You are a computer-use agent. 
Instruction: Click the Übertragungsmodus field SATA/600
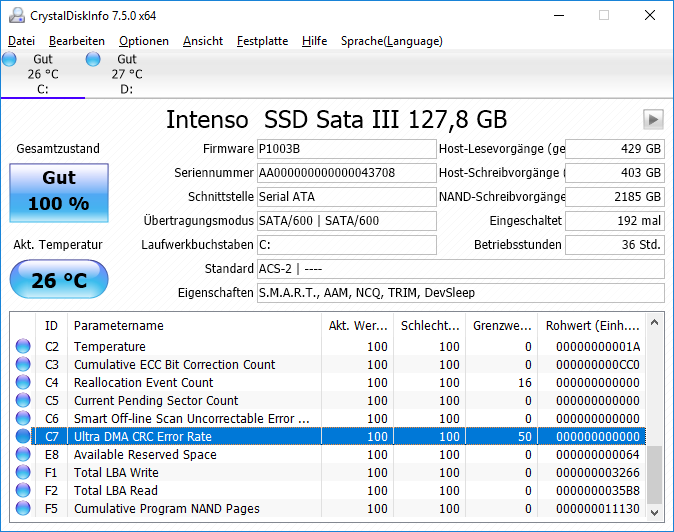tap(346, 221)
